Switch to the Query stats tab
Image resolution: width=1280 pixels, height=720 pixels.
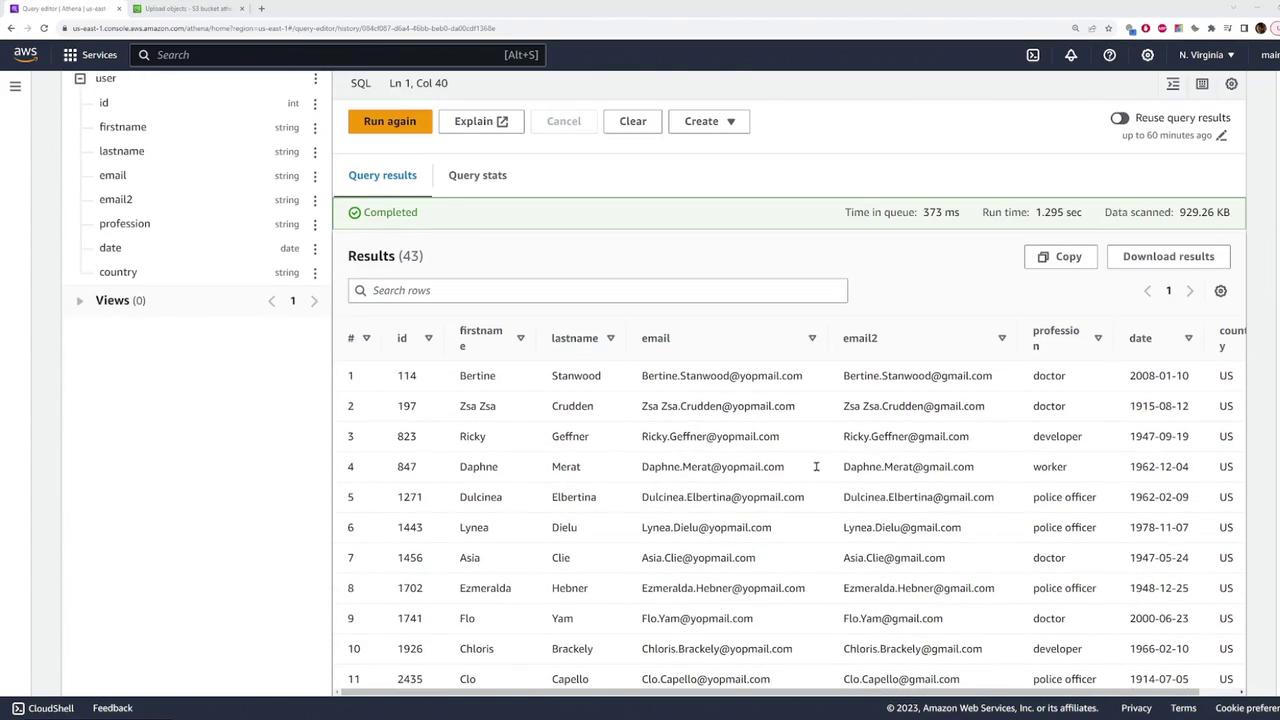(477, 175)
